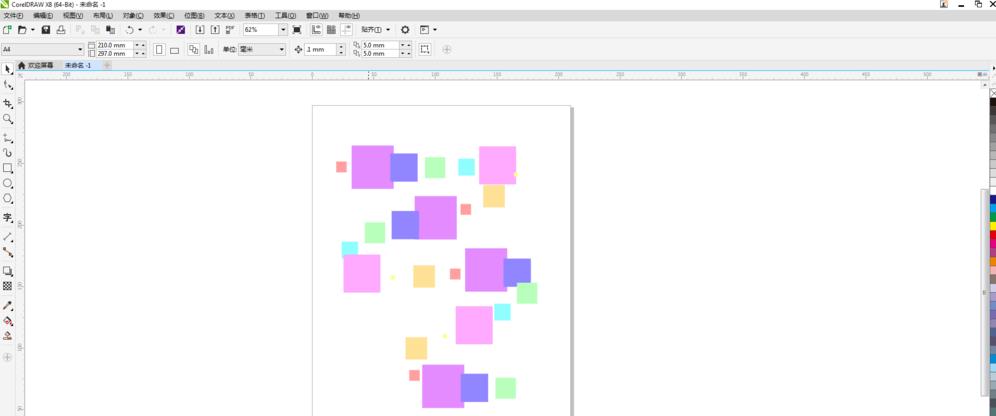The width and height of the screenshot is (996, 416).
Task: Switch to the 欢迎屏幕 tab
Action: (x=39, y=65)
